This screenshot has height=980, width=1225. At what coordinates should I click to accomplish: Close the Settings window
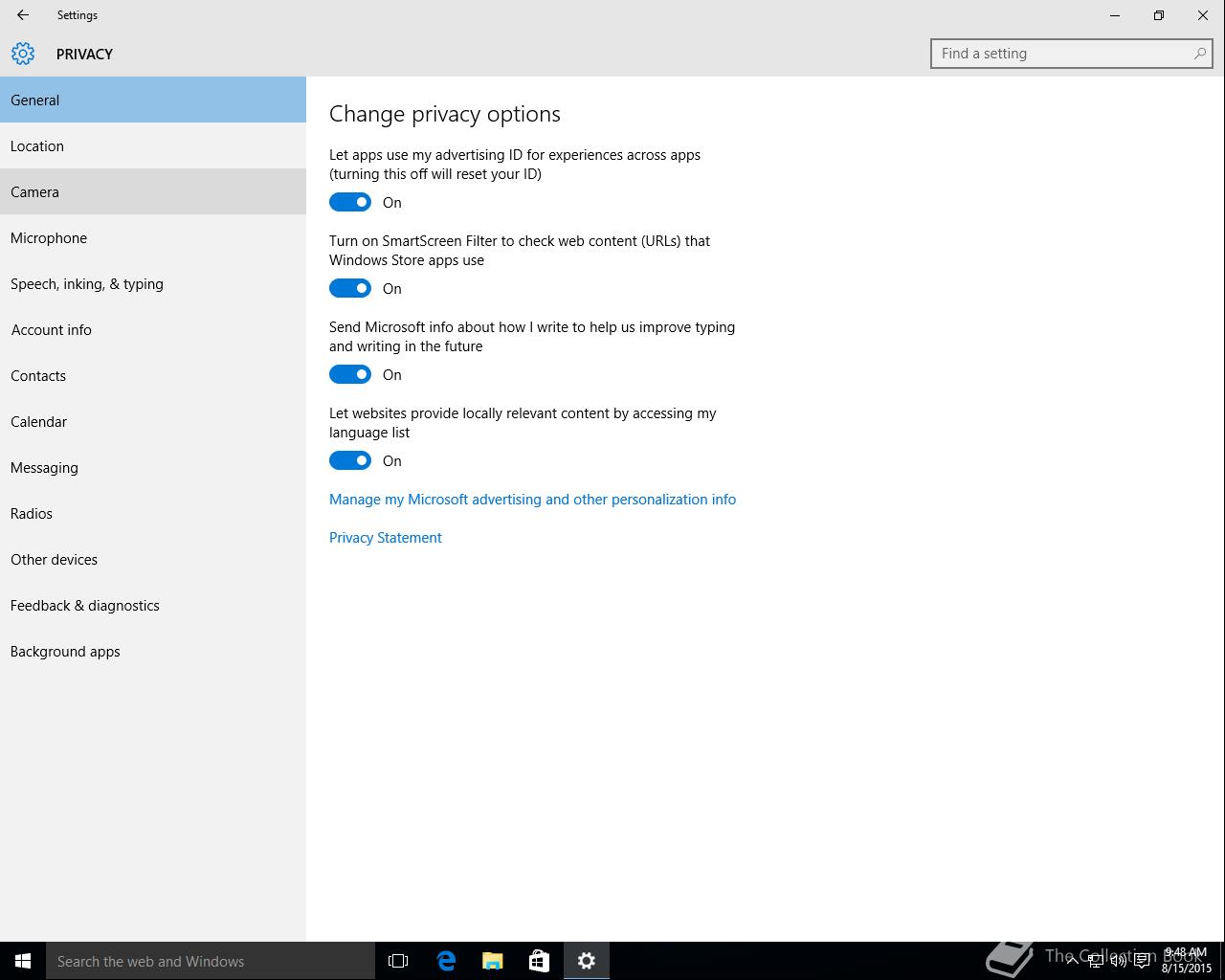tap(1203, 15)
